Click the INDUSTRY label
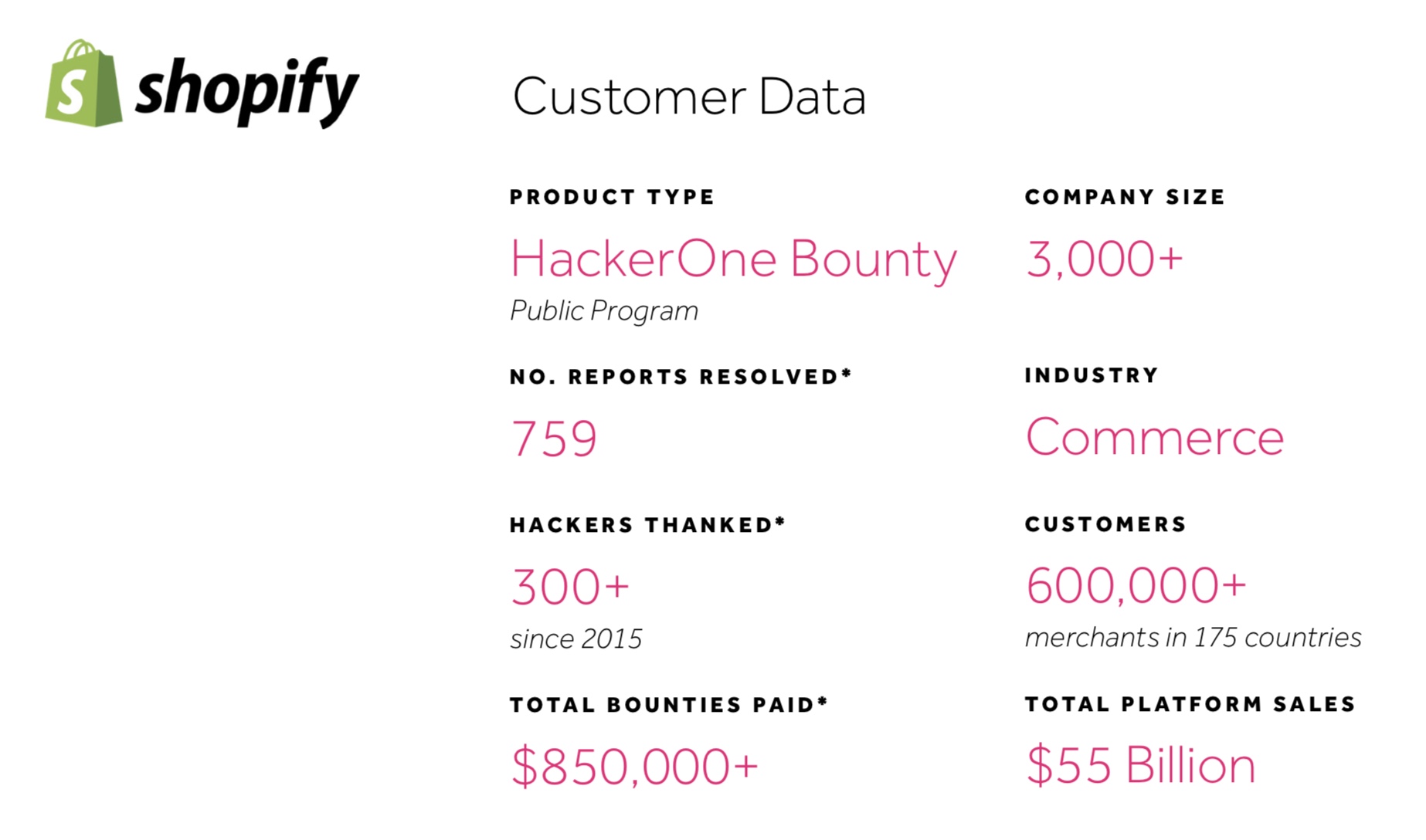Viewport: 1426px width, 840px height. [x=1092, y=376]
